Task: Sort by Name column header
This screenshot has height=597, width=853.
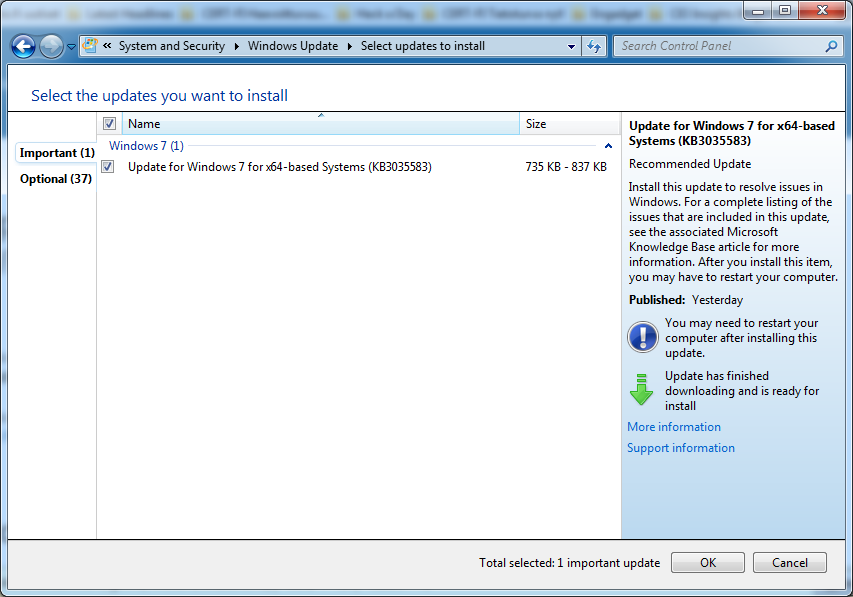Action: point(321,124)
